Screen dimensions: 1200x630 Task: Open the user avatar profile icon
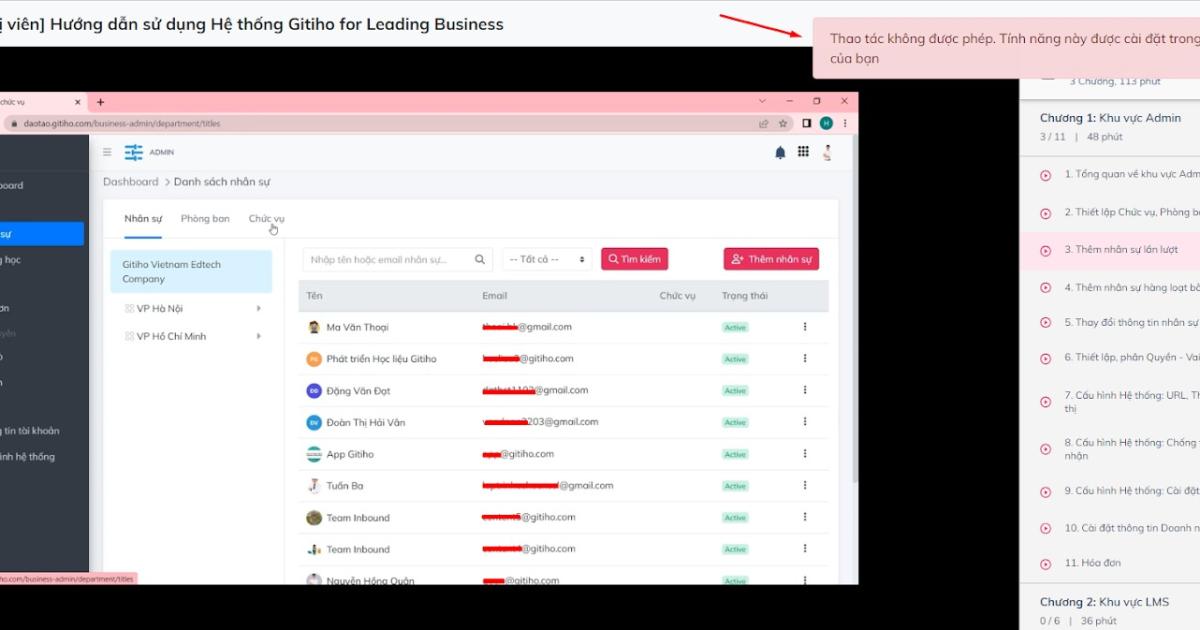(827, 151)
